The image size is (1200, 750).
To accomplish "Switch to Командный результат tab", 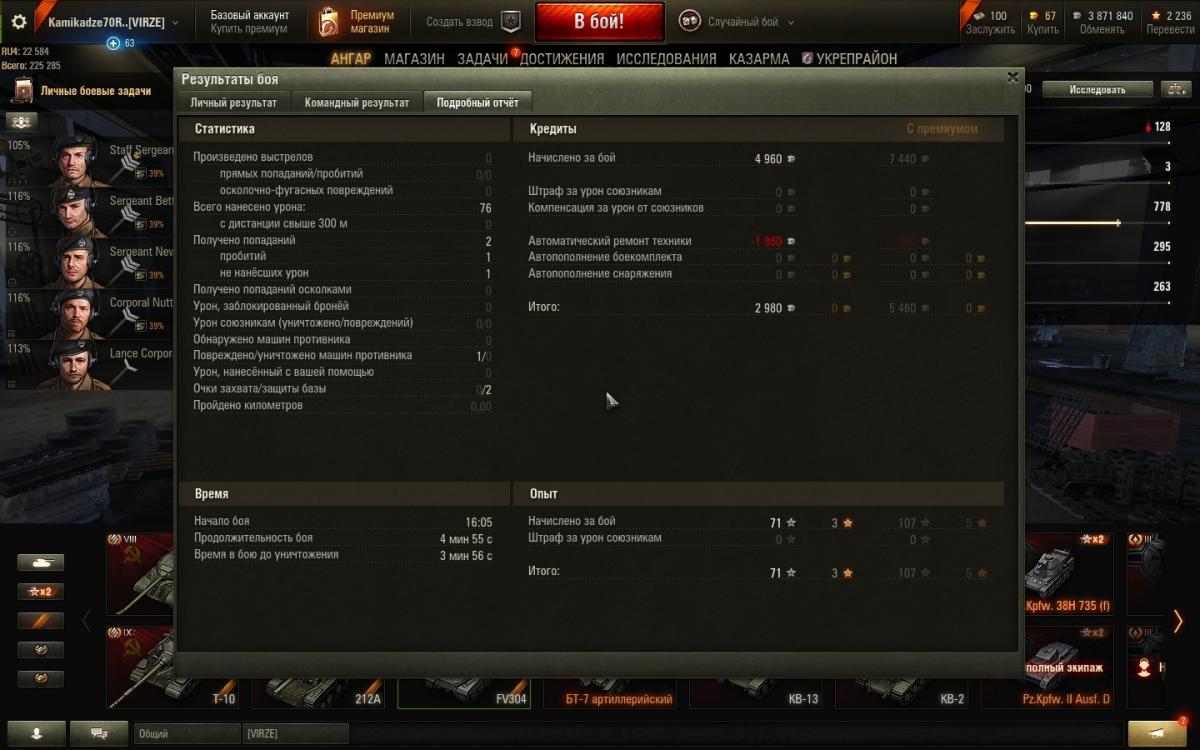I will [x=357, y=102].
